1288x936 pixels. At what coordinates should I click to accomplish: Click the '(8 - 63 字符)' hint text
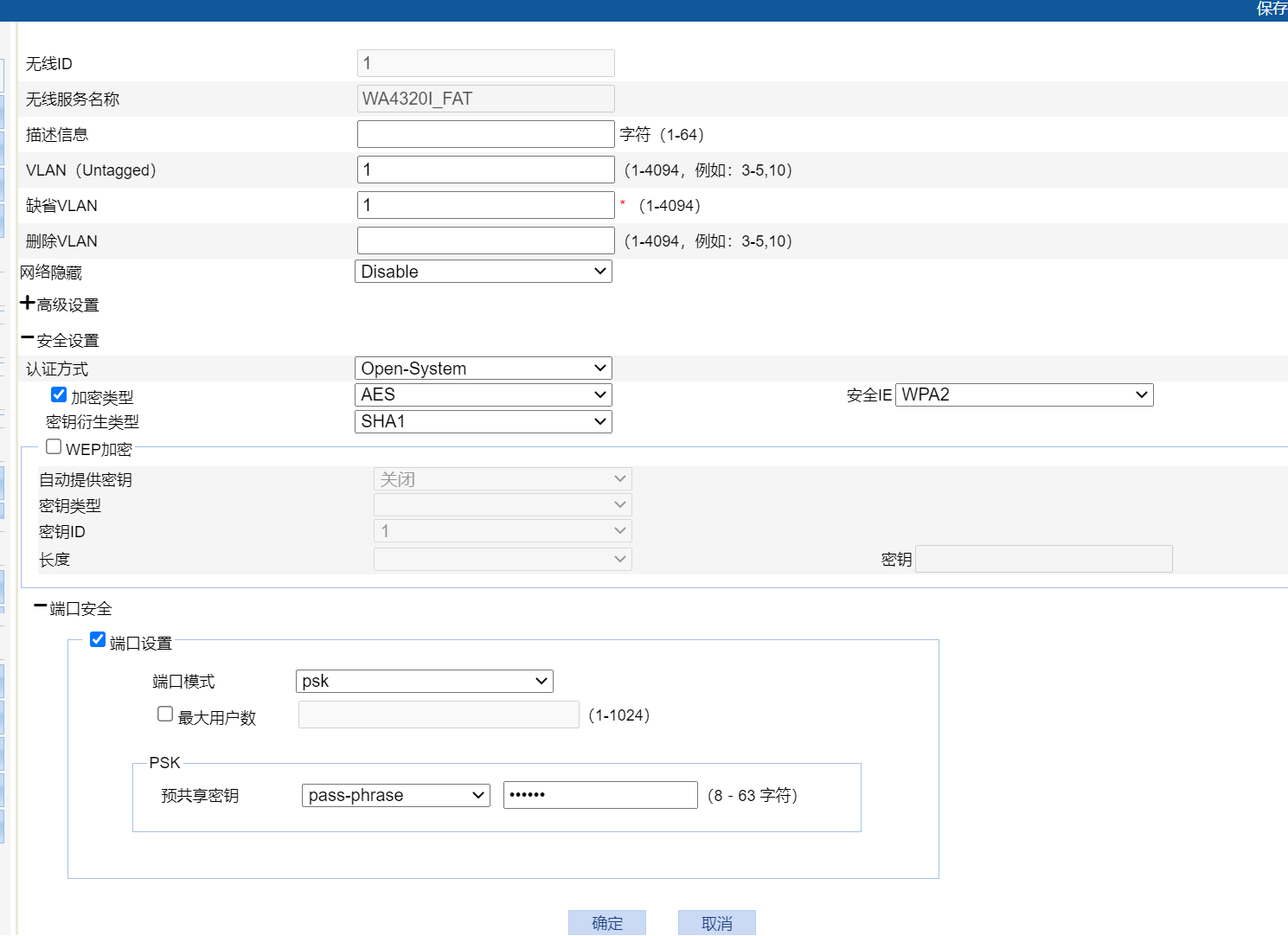click(753, 796)
